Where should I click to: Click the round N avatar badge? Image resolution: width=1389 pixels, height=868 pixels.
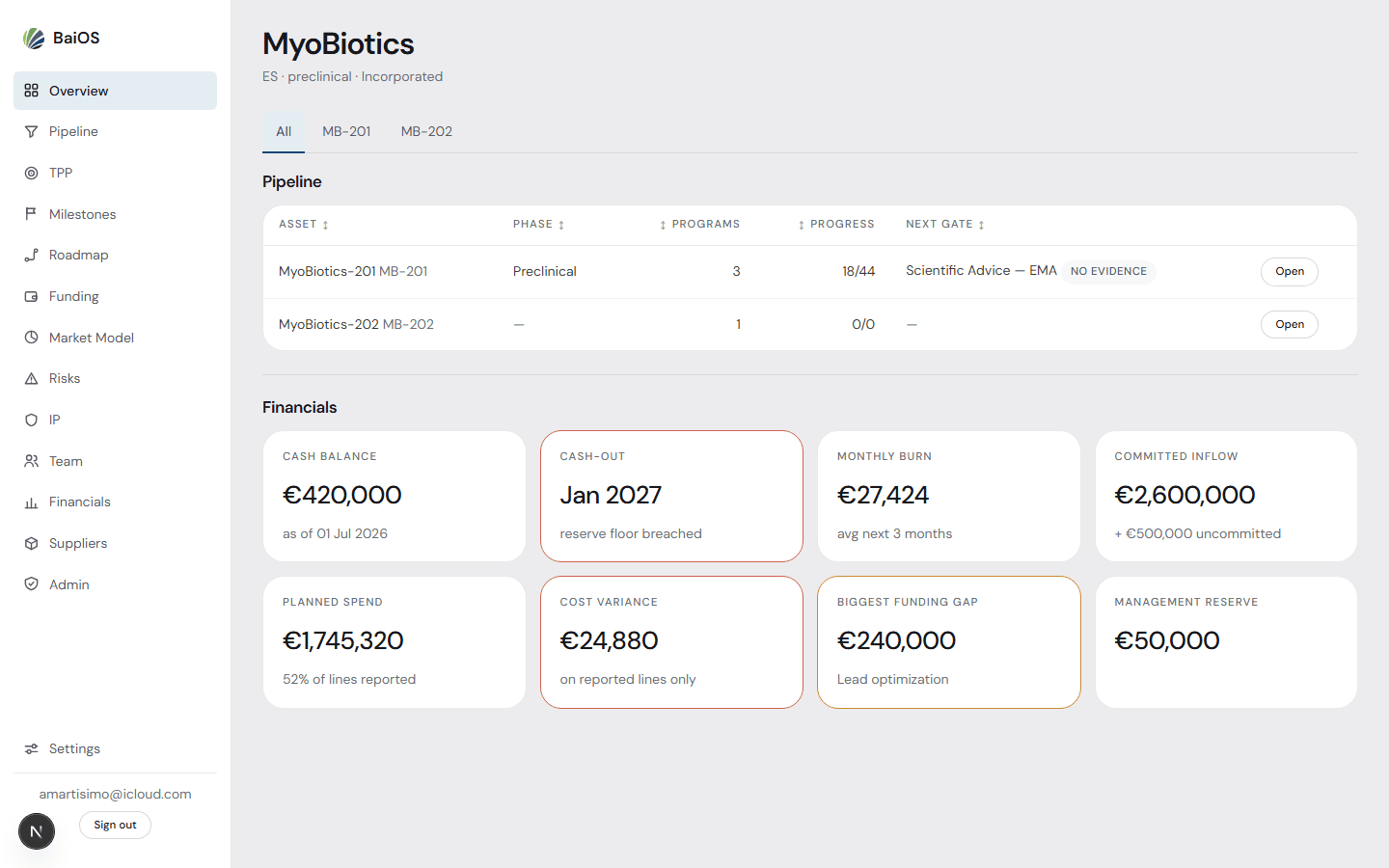point(37,831)
